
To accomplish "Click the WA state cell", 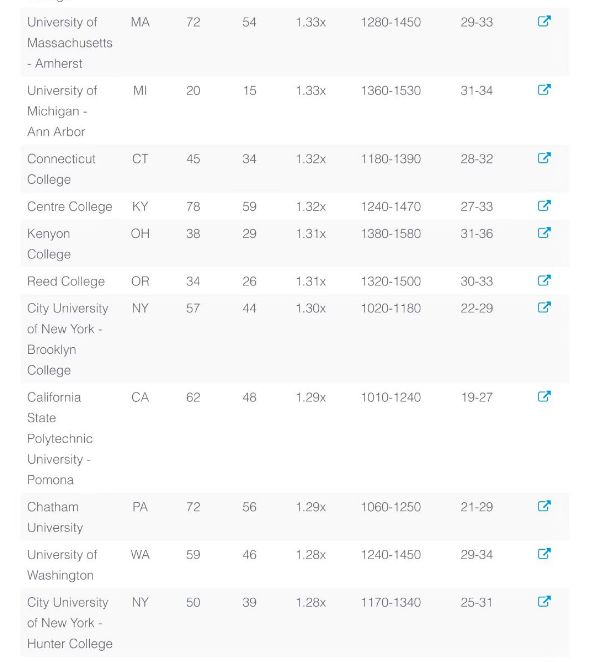I will tap(140, 554).
